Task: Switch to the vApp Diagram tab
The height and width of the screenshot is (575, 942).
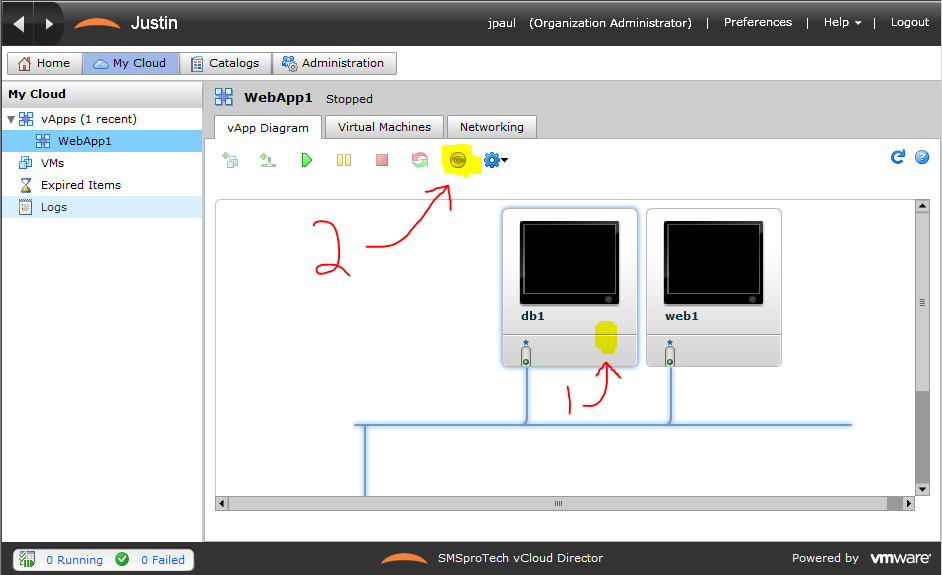Action: 268,127
